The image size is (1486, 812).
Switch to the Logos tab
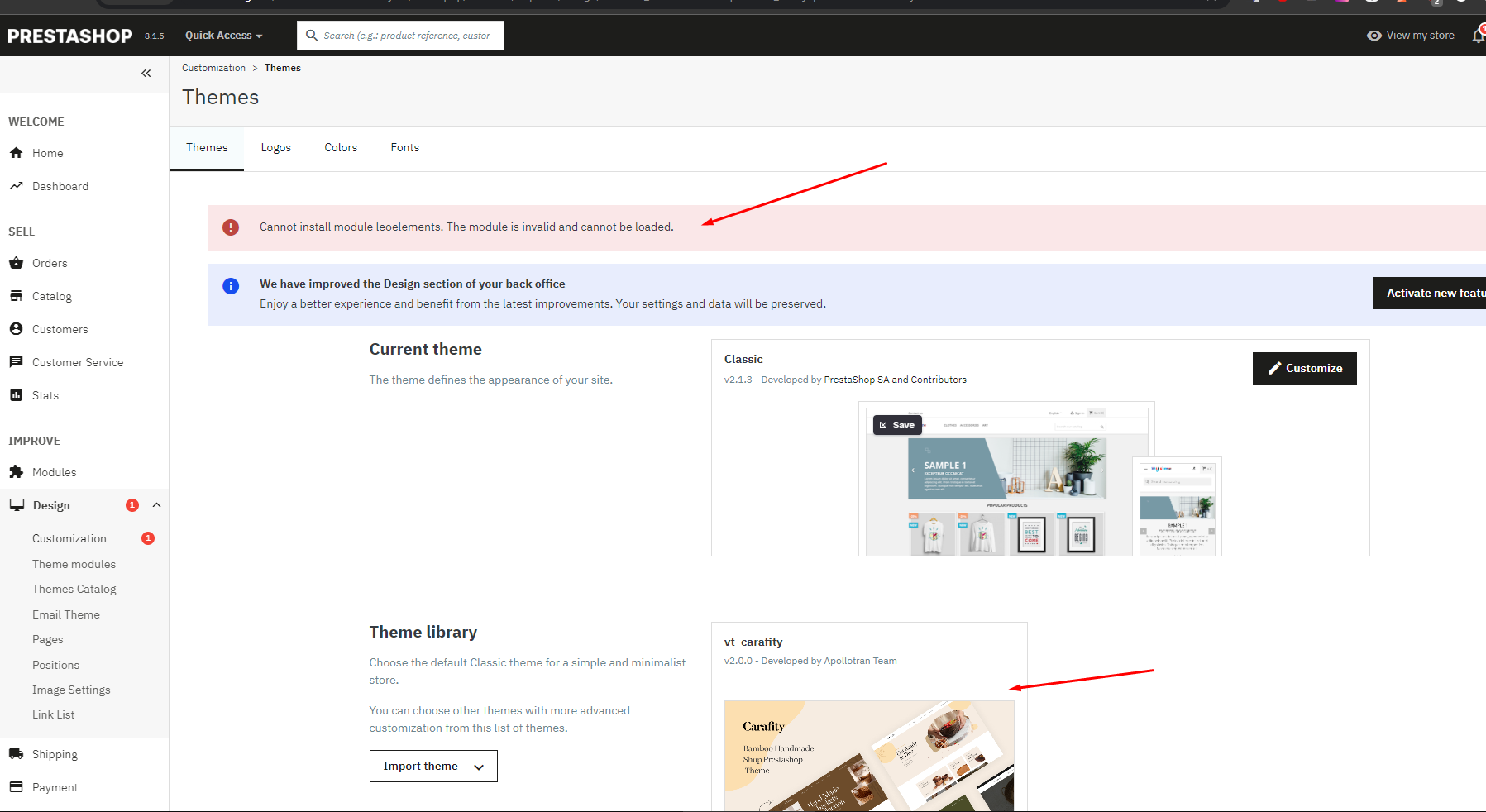[276, 148]
